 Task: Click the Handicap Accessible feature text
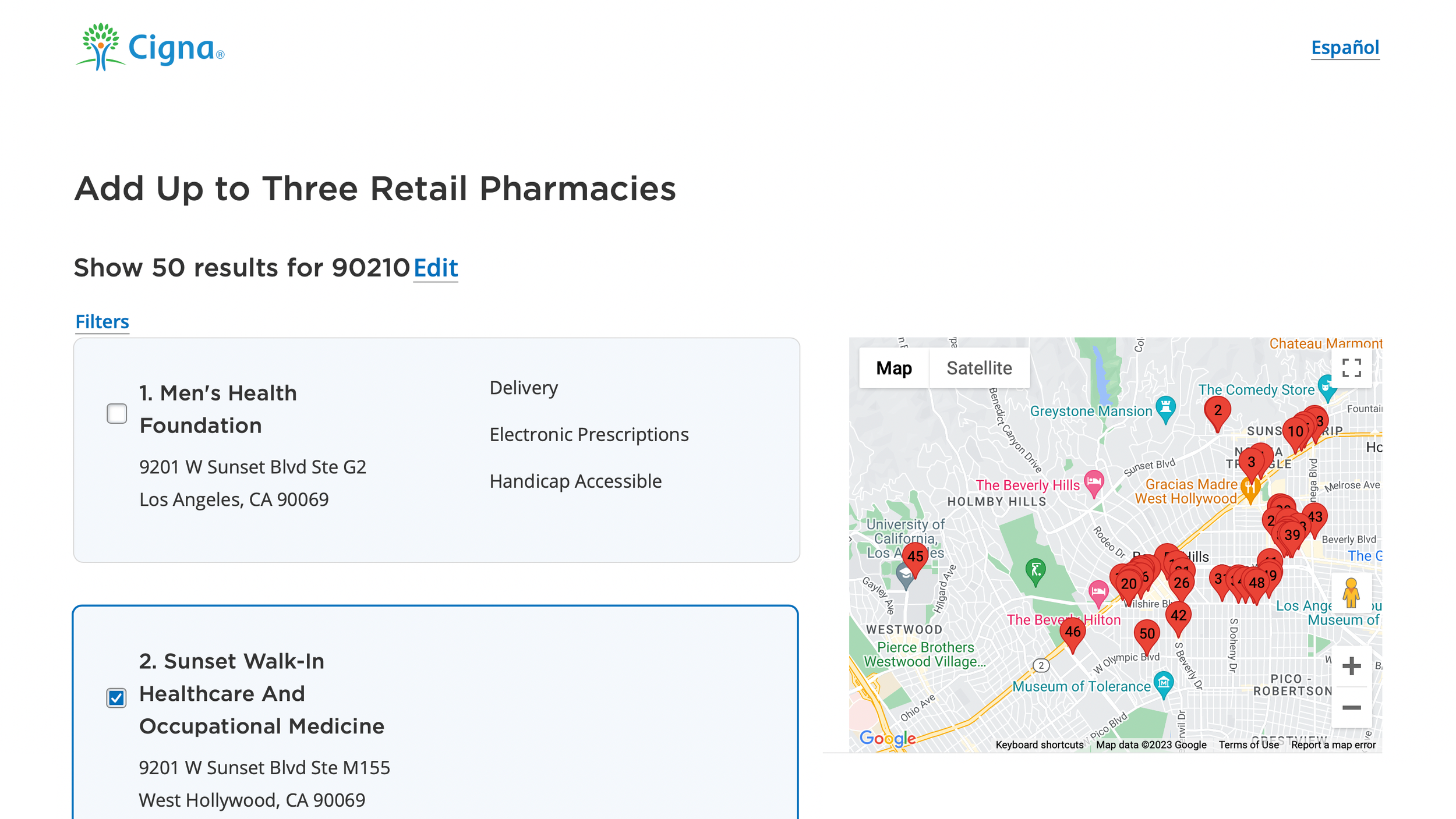(575, 481)
